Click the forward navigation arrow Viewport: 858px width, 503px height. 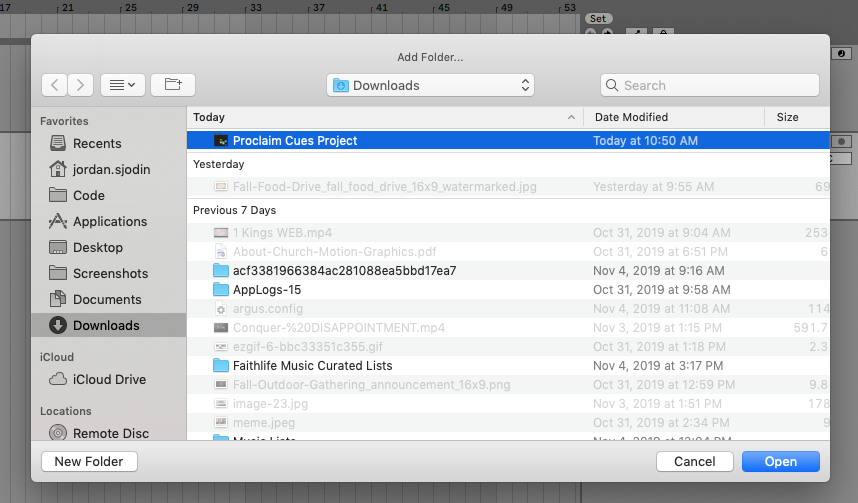(x=81, y=85)
